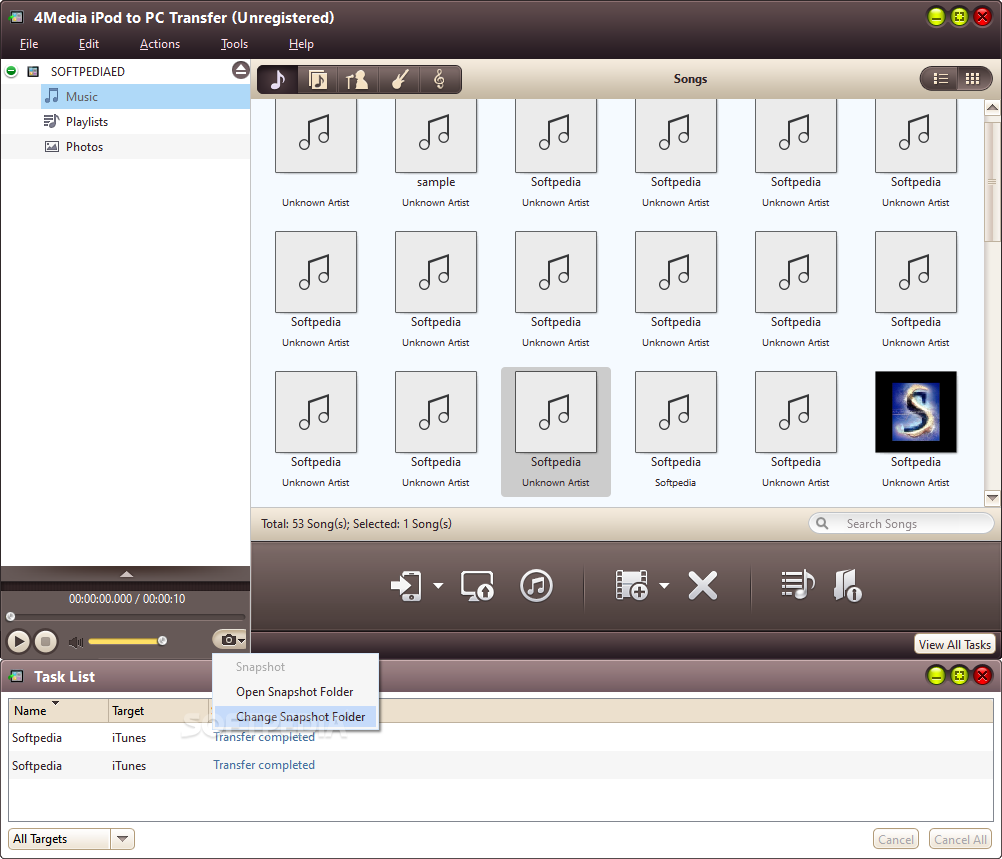The width and height of the screenshot is (1002, 859).
Task: Minimize the Task List panel
Action: pyautogui.click(x=936, y=676)
